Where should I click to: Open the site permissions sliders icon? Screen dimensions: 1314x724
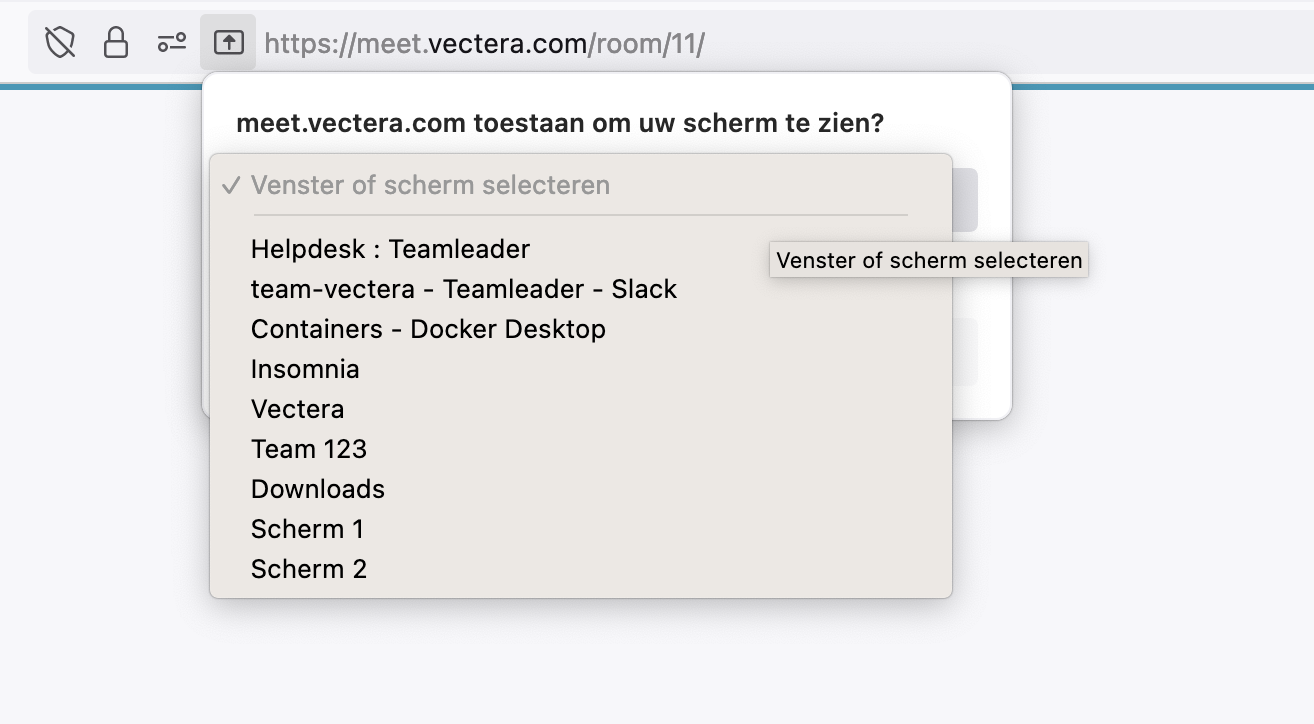click(x=172, y=43)
